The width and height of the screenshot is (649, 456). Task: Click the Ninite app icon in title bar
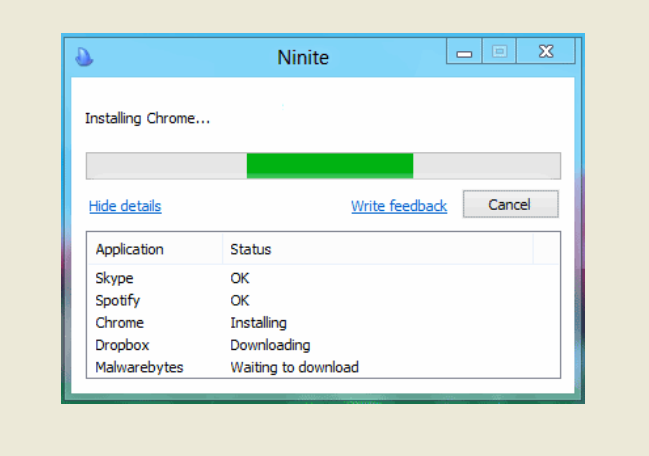(x=84, y=56)
